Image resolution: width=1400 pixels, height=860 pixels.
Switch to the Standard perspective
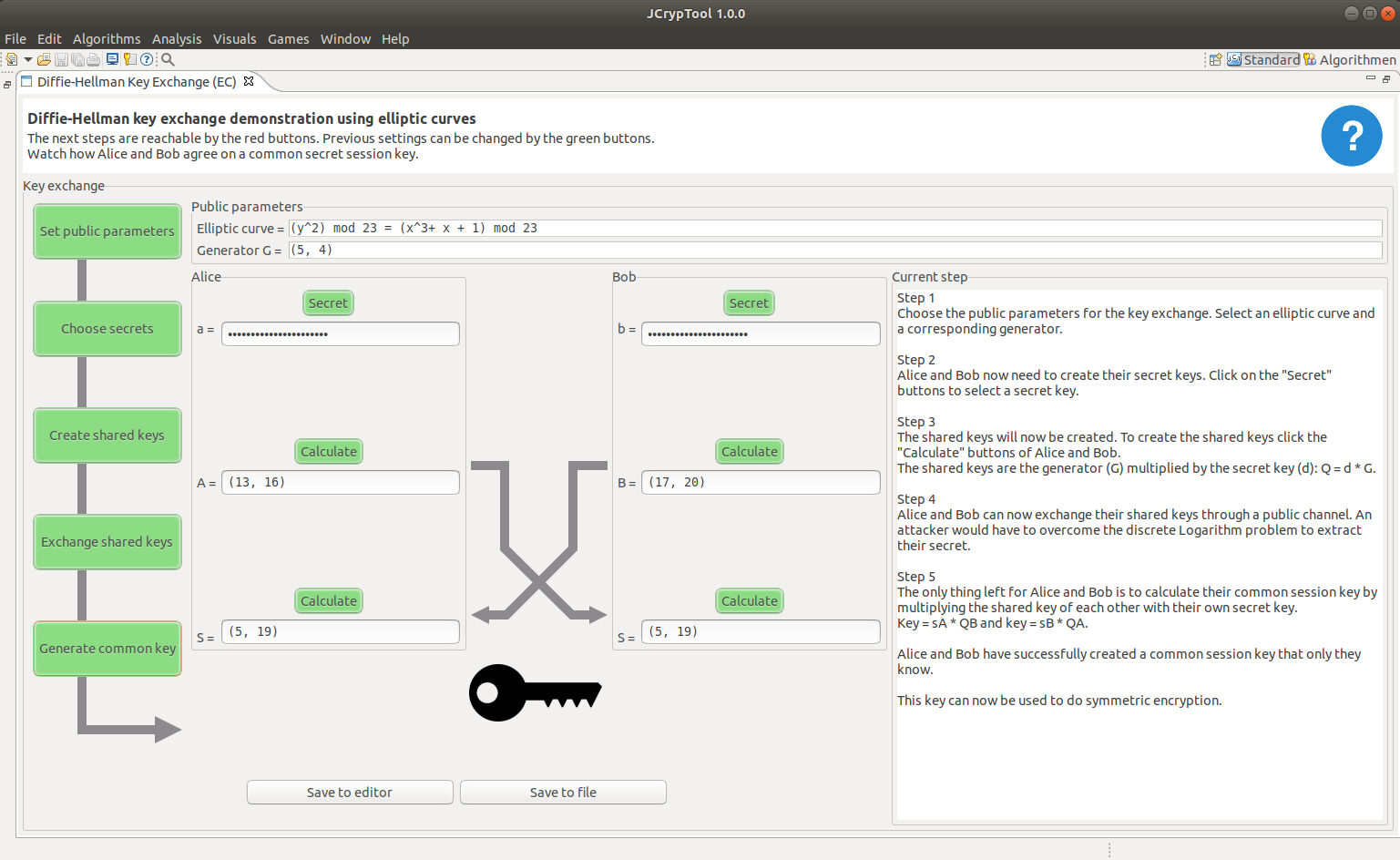[x=1263, y=59]
